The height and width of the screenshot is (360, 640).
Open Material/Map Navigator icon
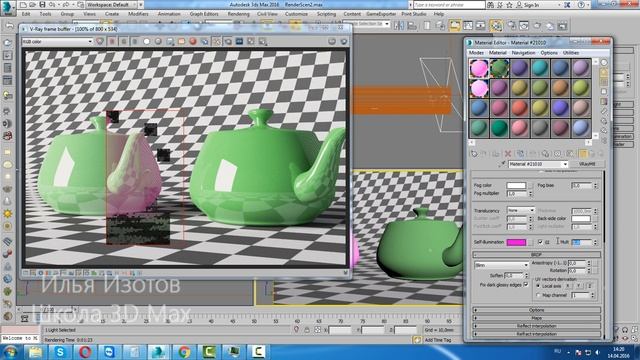pyautogui.click(x=604, y=140)
